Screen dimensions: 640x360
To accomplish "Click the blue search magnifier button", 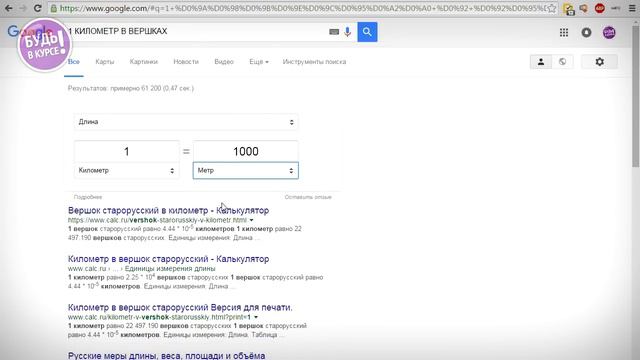I will point(367,32).
